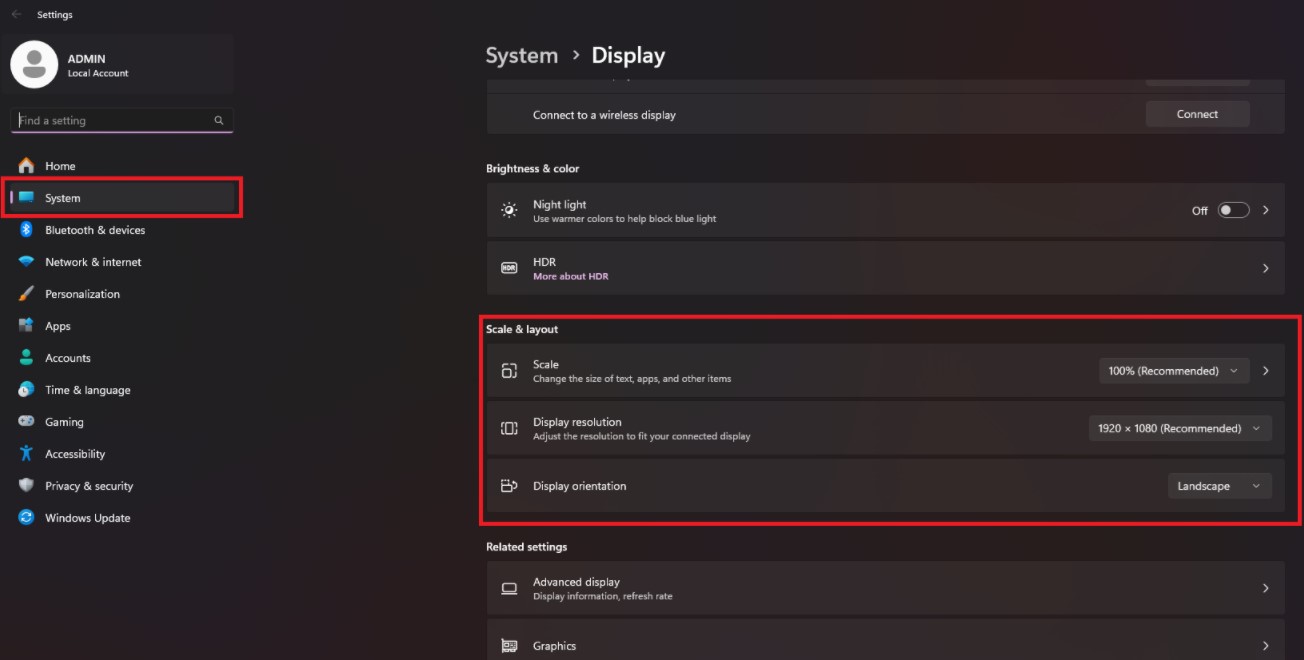Viewport: 1304px width, 660px height.
Task: Click the Find a setting search box
Action: pyautogui.click(x=122, y=120)
